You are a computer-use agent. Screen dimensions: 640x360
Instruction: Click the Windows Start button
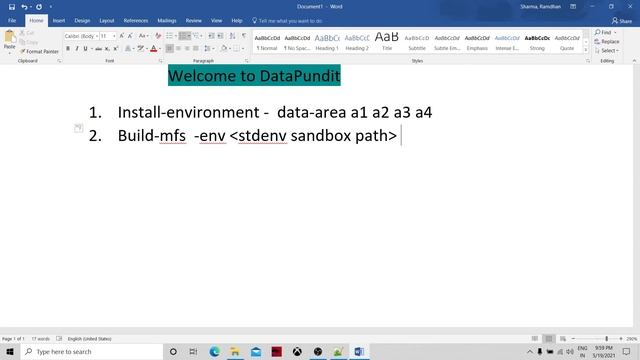click(x=10, y=351)
